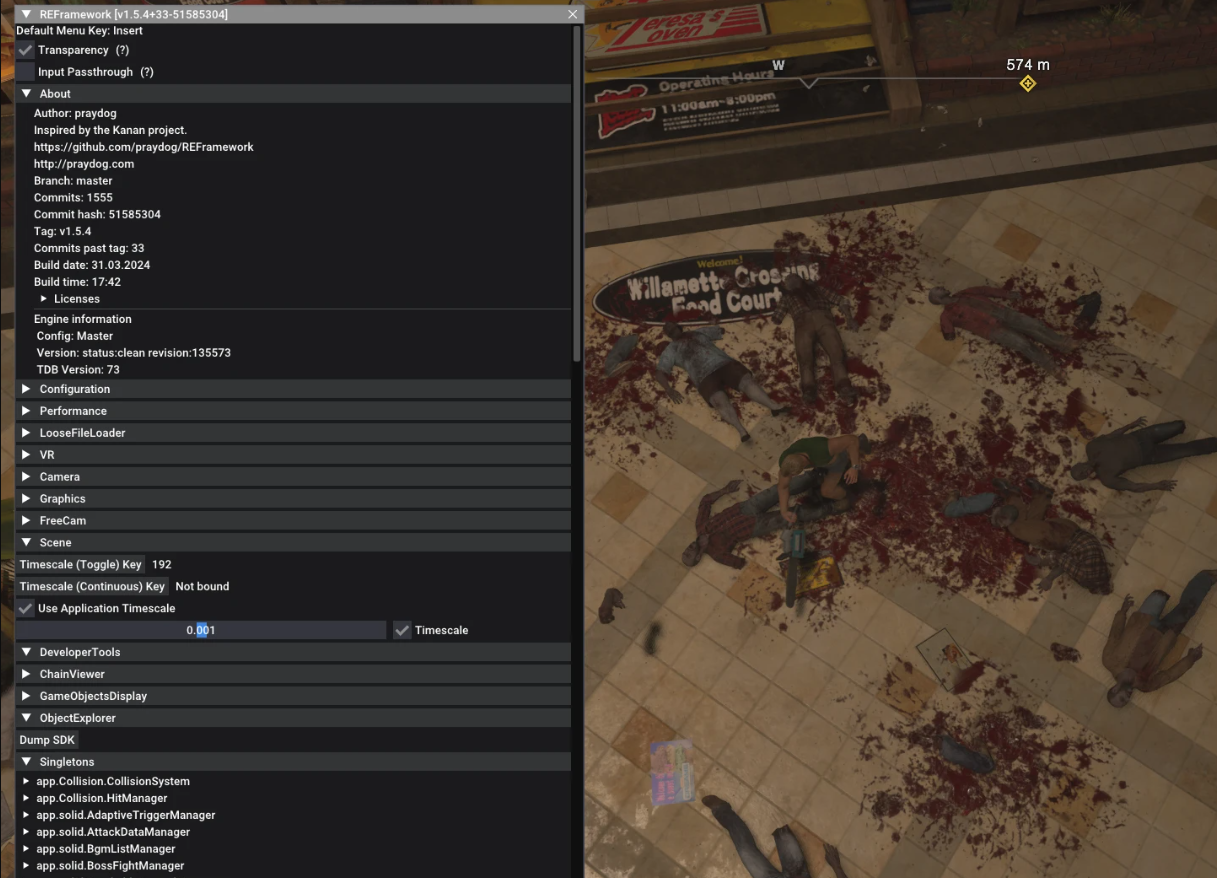Expand the LooseFileLoader section
The height and width of the screenshot is (878, 1217).
tap(294, 433)
